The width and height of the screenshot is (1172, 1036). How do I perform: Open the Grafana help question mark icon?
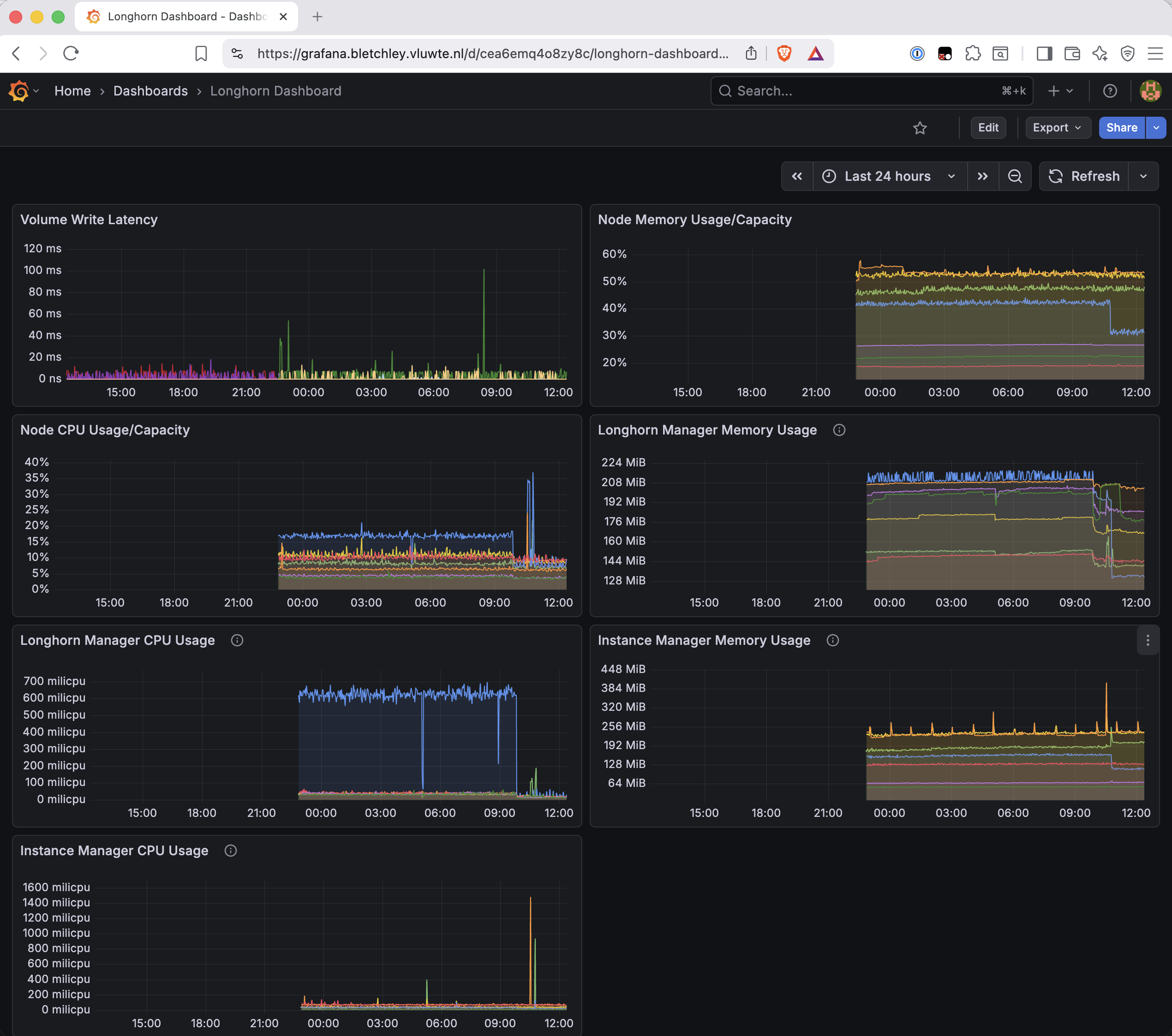[1110, 90]
